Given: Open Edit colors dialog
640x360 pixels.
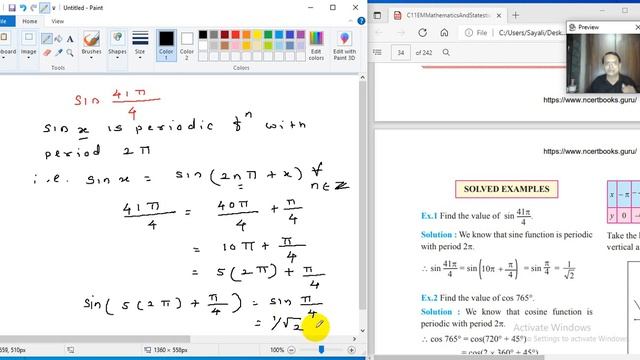Looking at the screenshot, I should [316, 46].
